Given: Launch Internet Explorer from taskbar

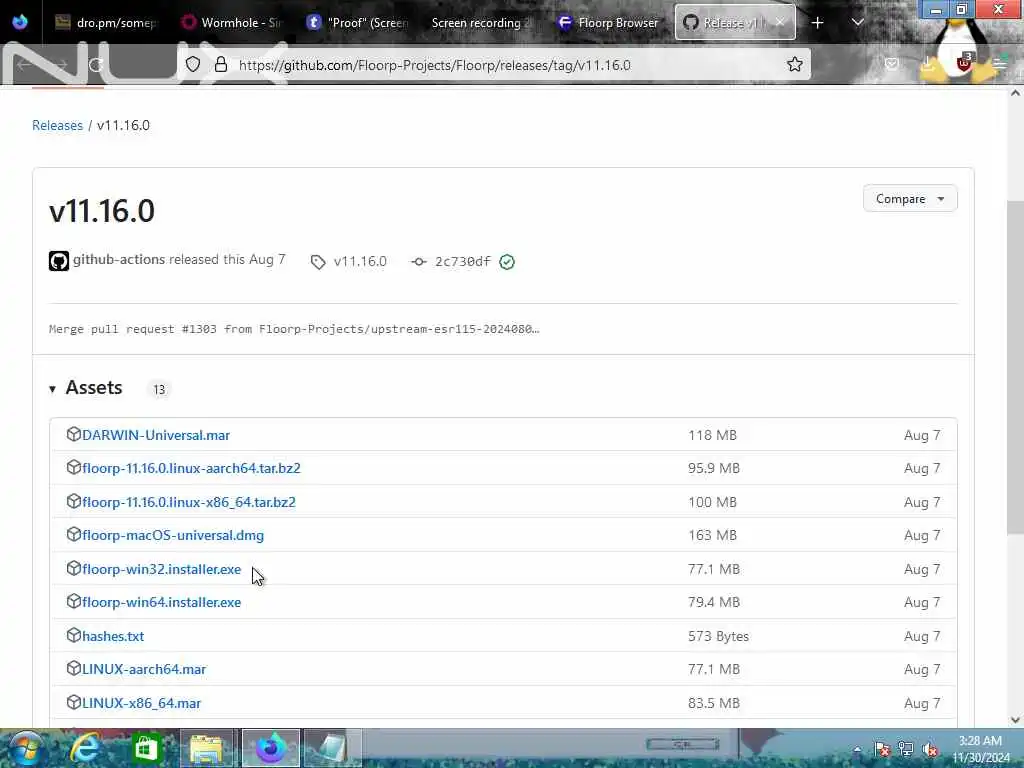Looking at the screenshot, I should pyautogui.click(x=86, y=748).
